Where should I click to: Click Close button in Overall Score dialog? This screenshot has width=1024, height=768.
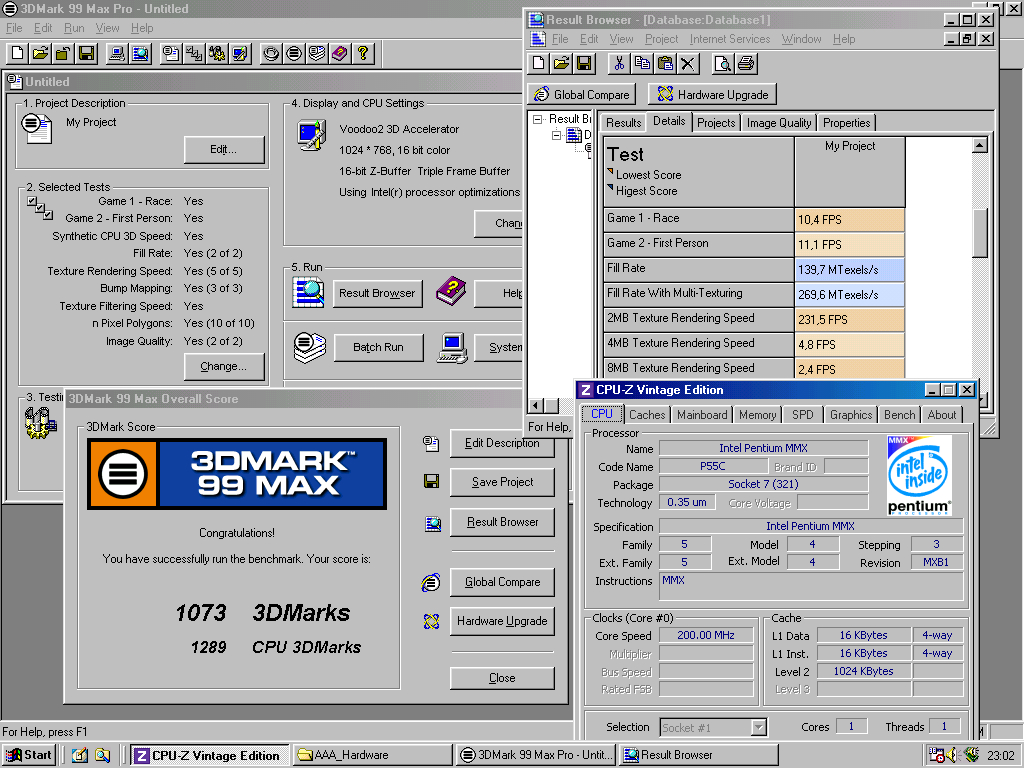502,678
